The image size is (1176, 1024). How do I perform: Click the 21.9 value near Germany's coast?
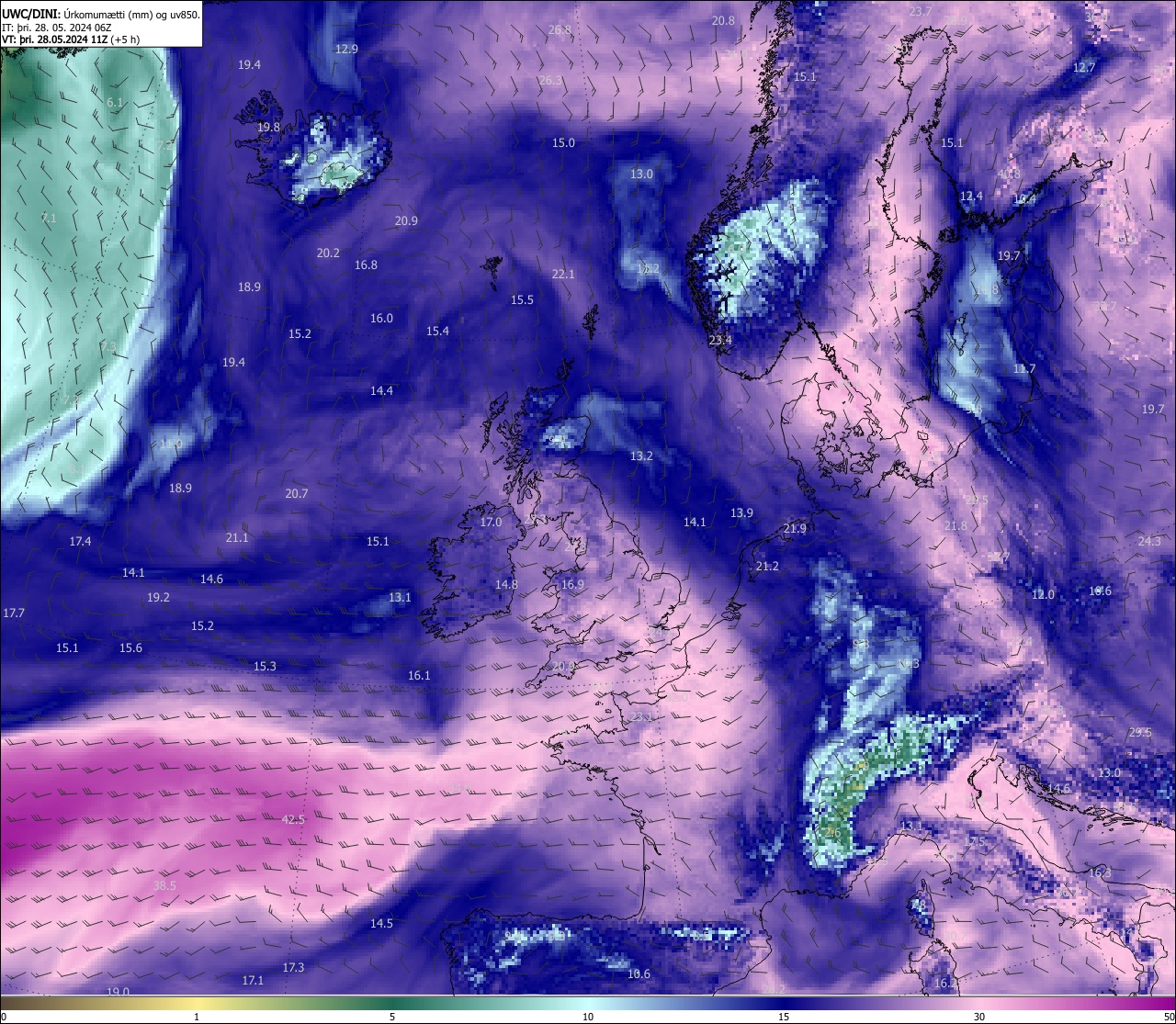point(795,528)
